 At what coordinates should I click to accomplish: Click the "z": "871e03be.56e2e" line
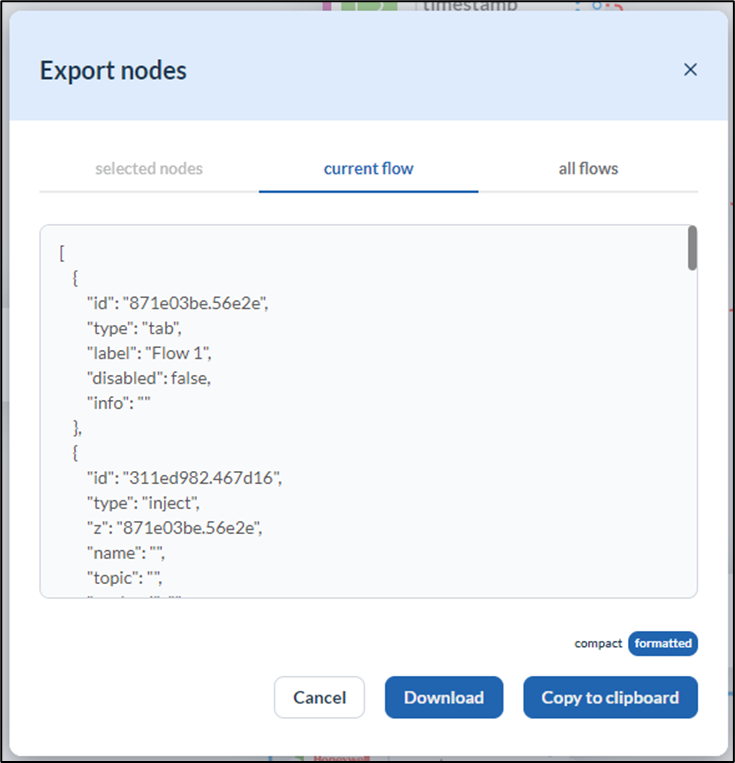(175, 528)
